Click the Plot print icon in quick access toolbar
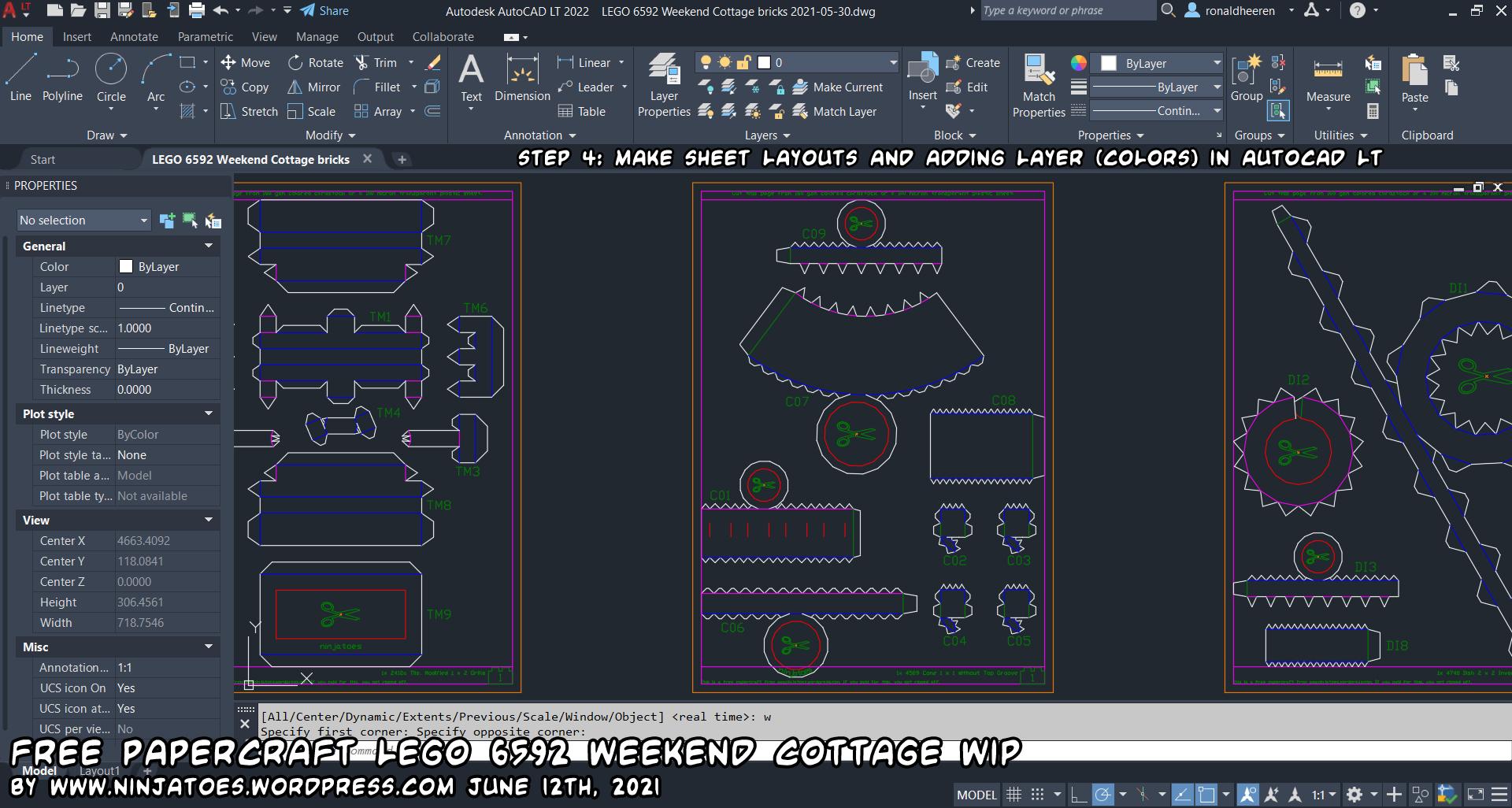 pos(197,10)
